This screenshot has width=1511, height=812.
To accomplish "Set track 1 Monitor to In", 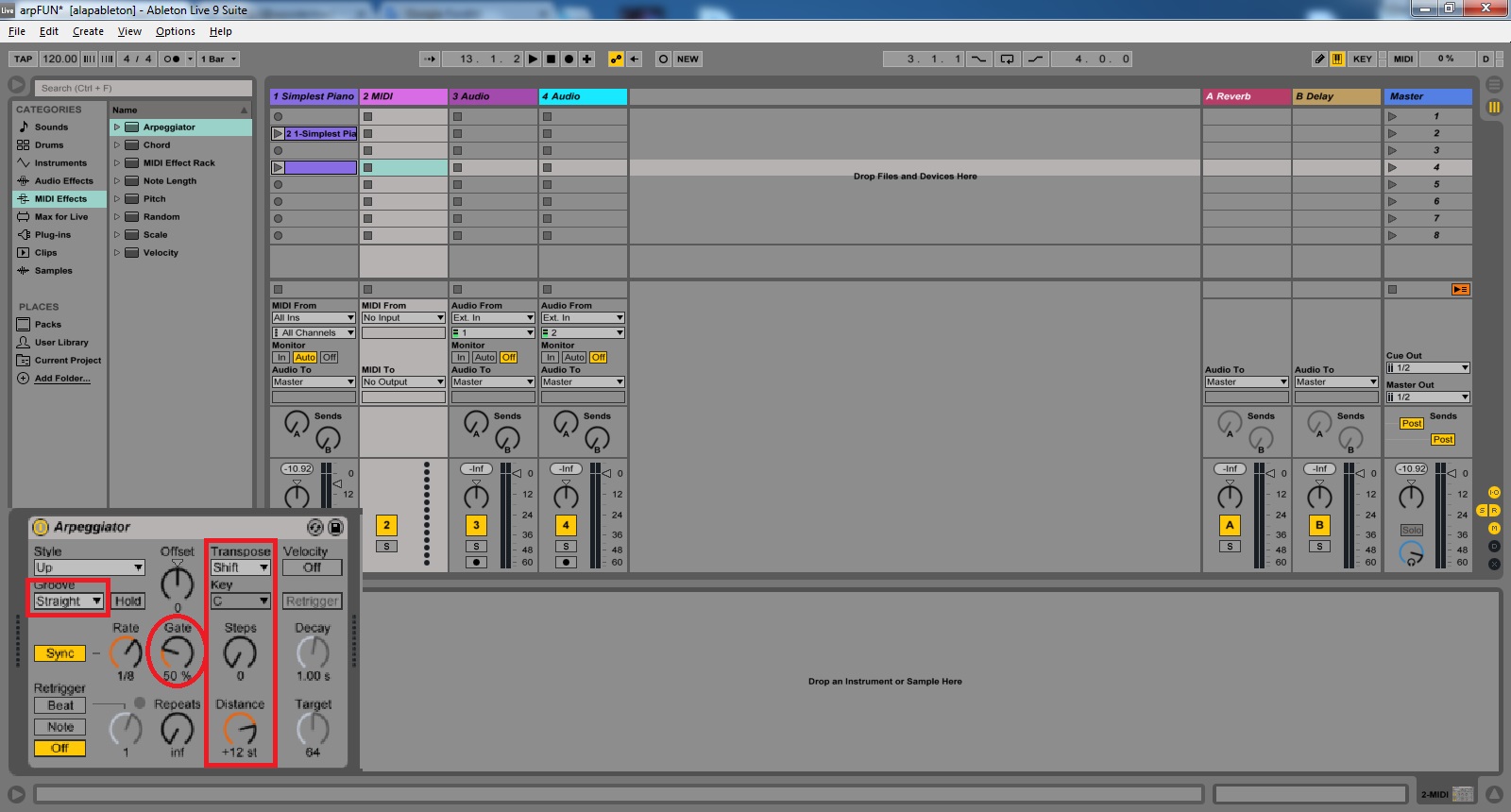I will click(x=281, y=357).
